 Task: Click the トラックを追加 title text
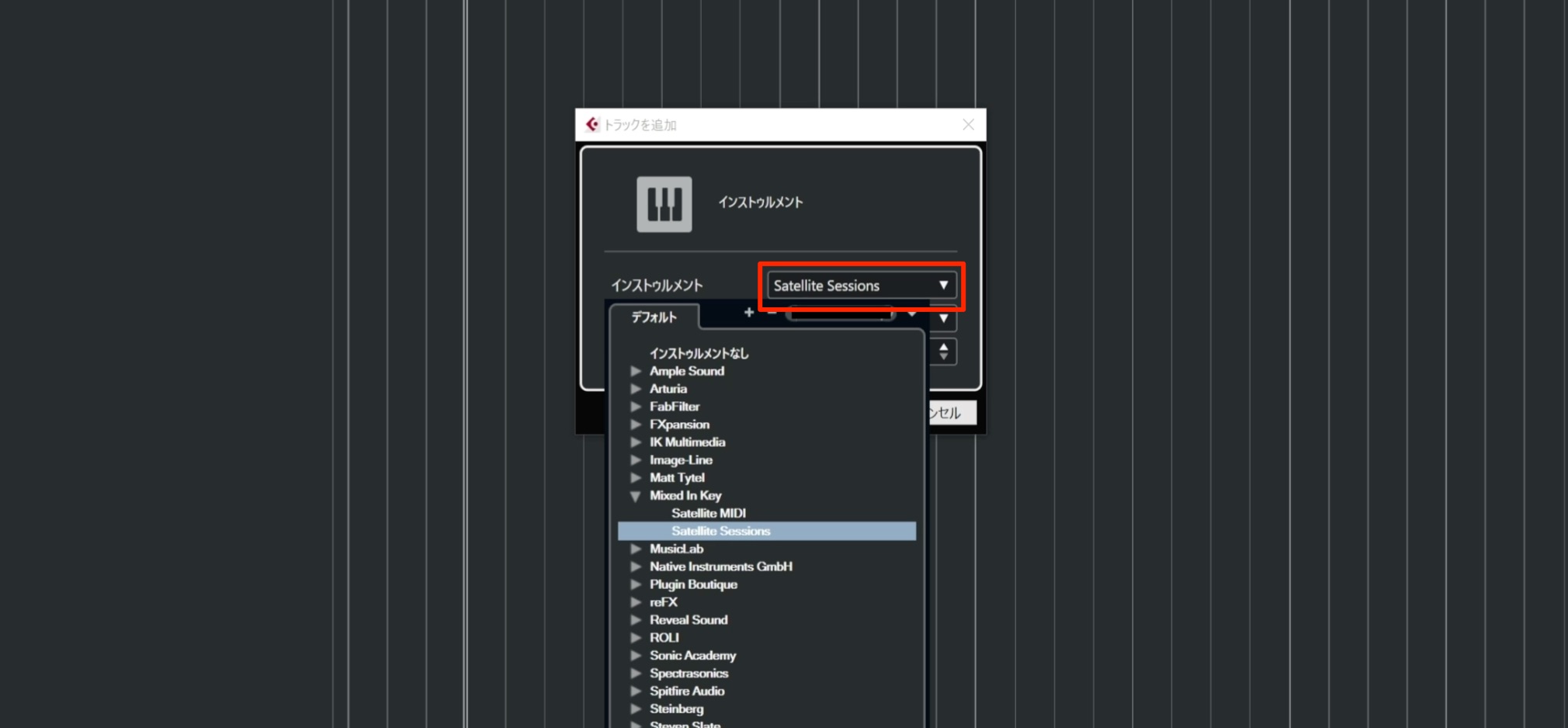point(640,125)
